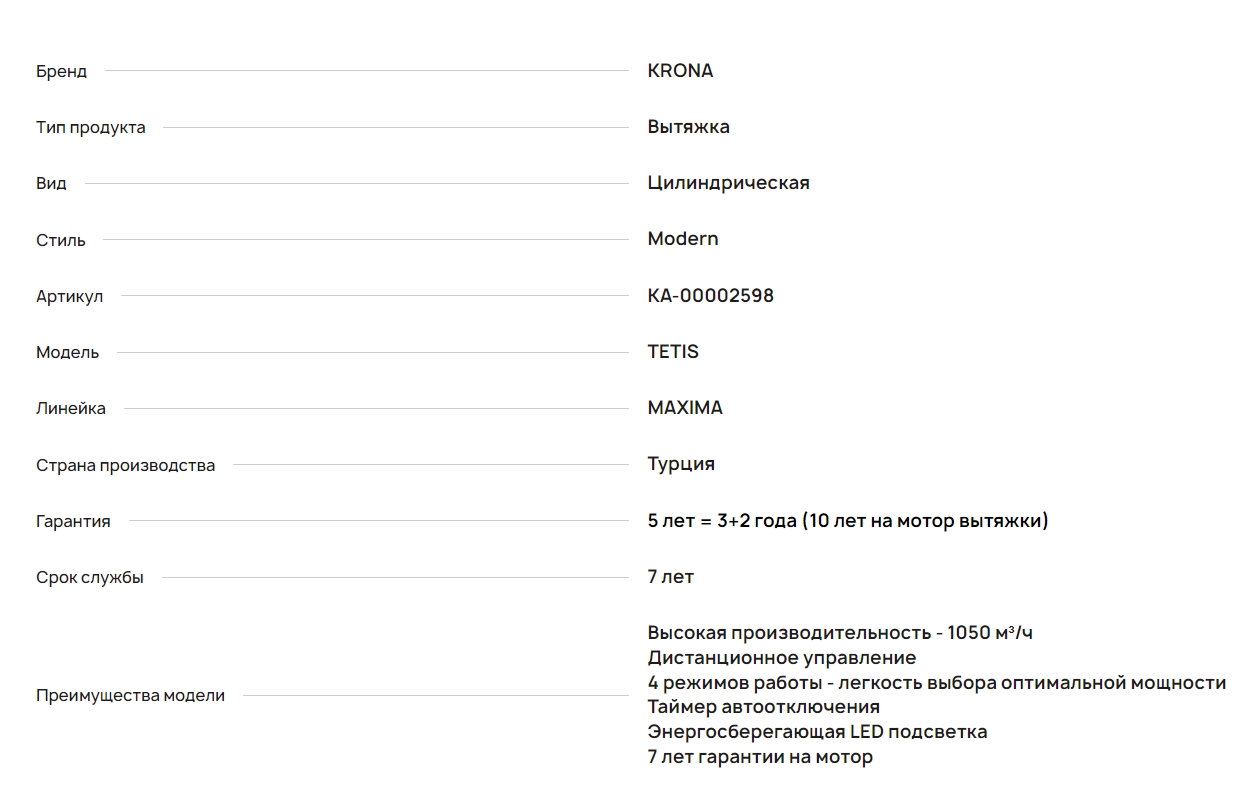Click the Гарантия row label

pyautogui.click(x=73, y=522)
